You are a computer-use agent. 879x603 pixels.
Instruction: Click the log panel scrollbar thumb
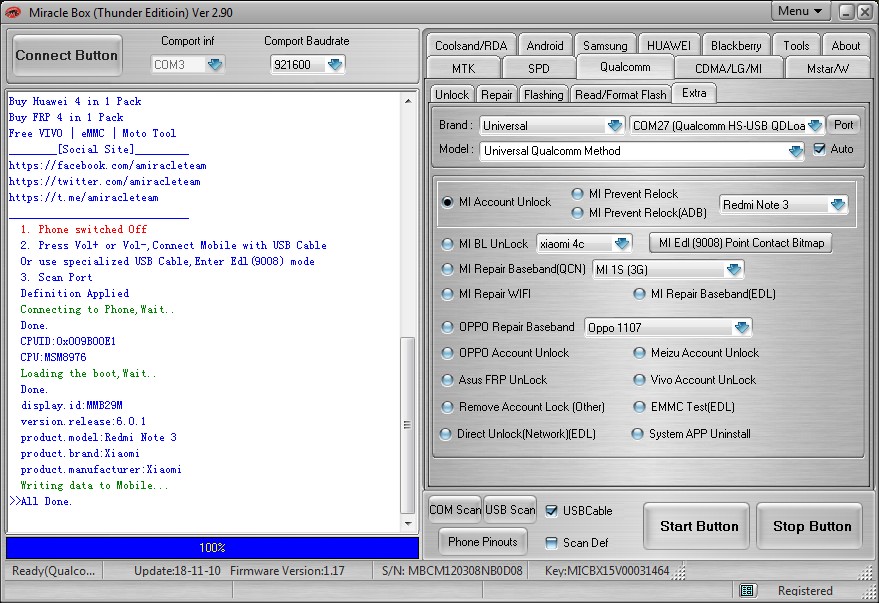click(408, 425)
